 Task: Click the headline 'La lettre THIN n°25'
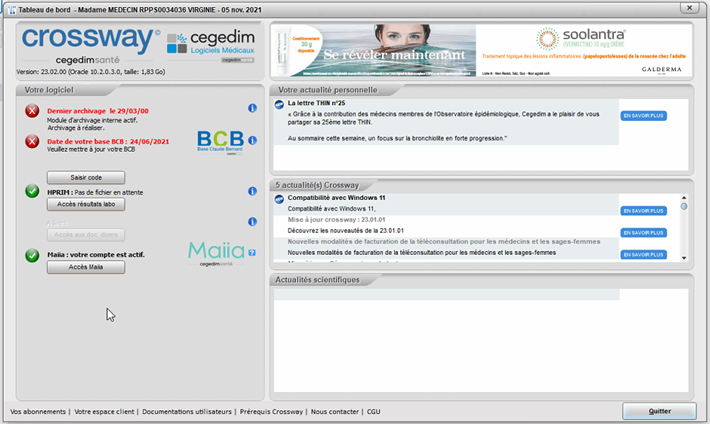coord(317,103)
